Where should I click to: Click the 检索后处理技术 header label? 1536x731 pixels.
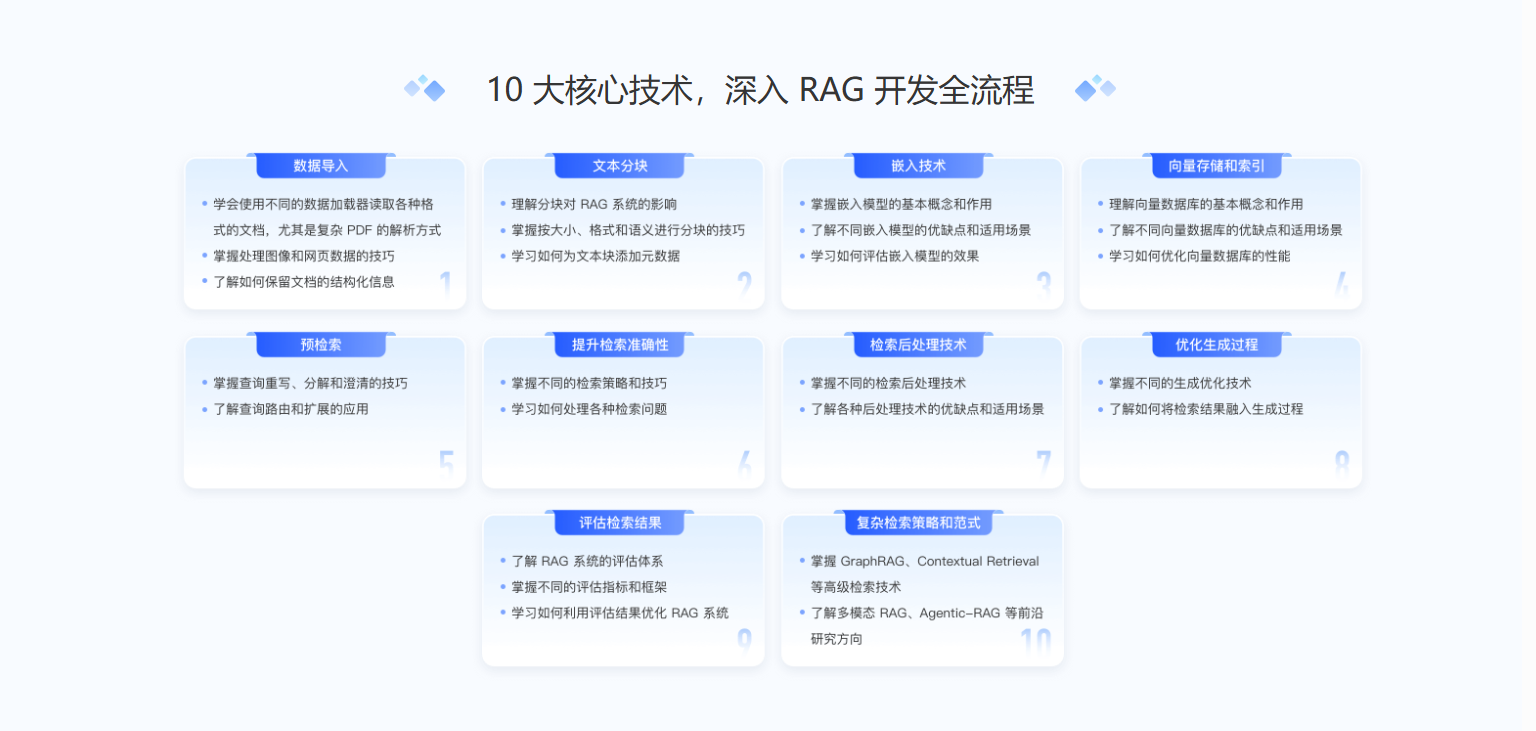918,345
